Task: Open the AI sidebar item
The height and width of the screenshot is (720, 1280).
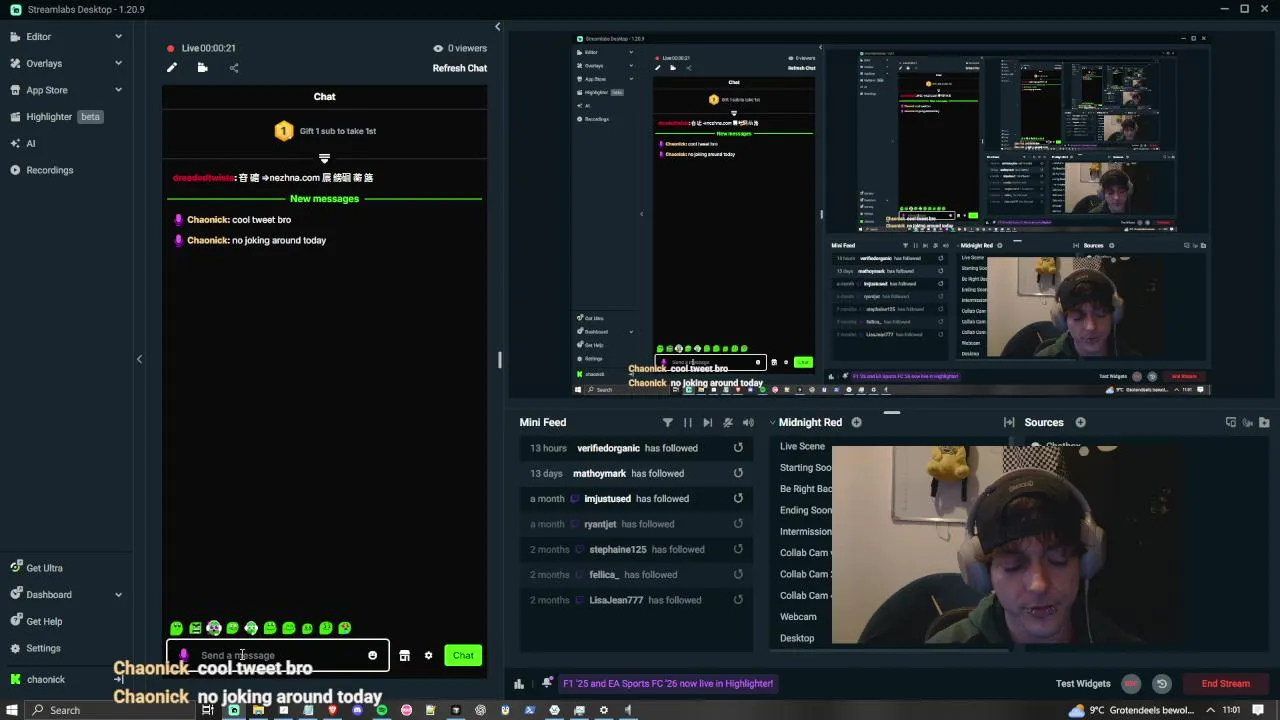Action: click(x=30, y=143)
